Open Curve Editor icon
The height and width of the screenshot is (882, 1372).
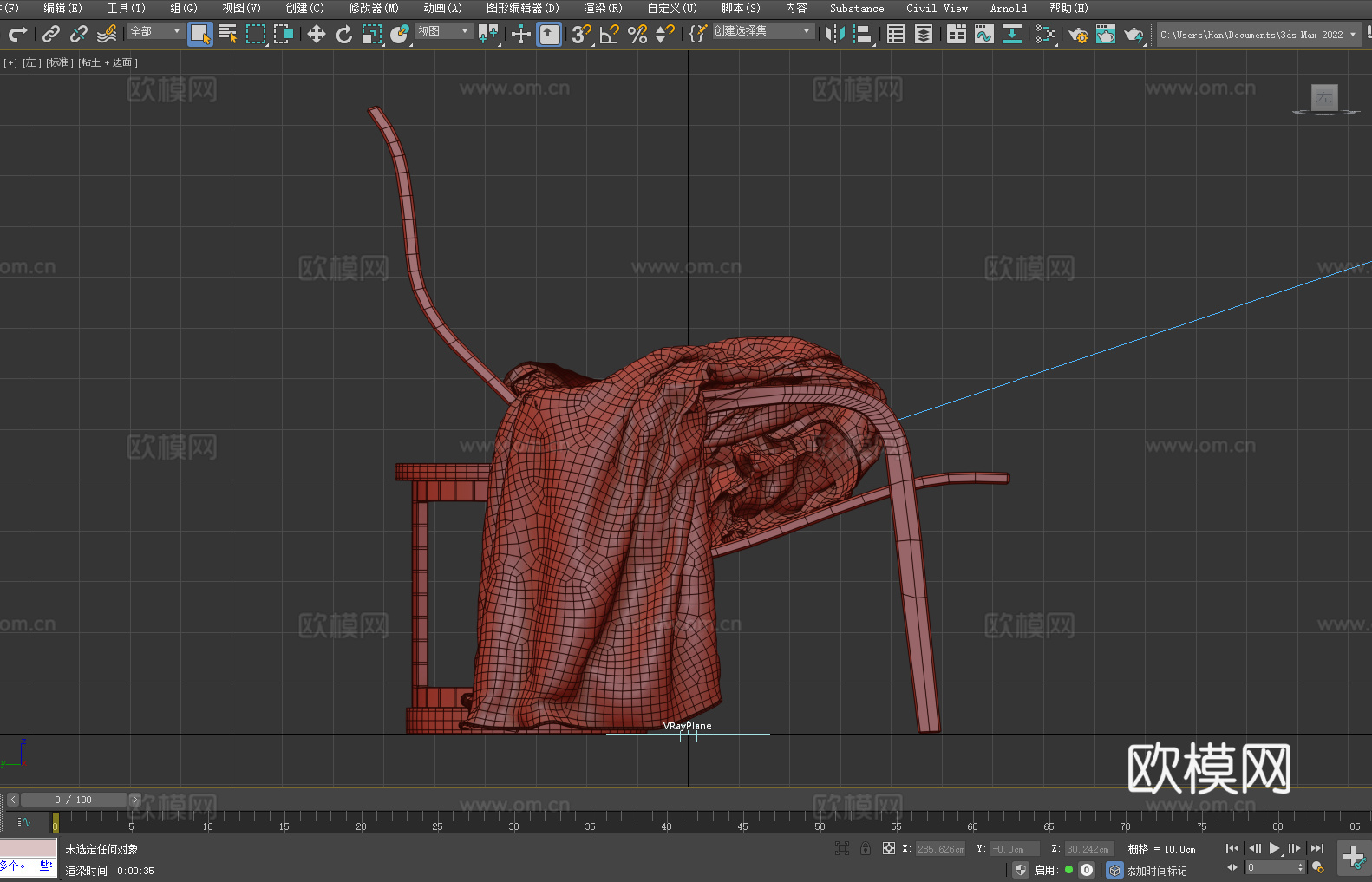pos(984,34)
